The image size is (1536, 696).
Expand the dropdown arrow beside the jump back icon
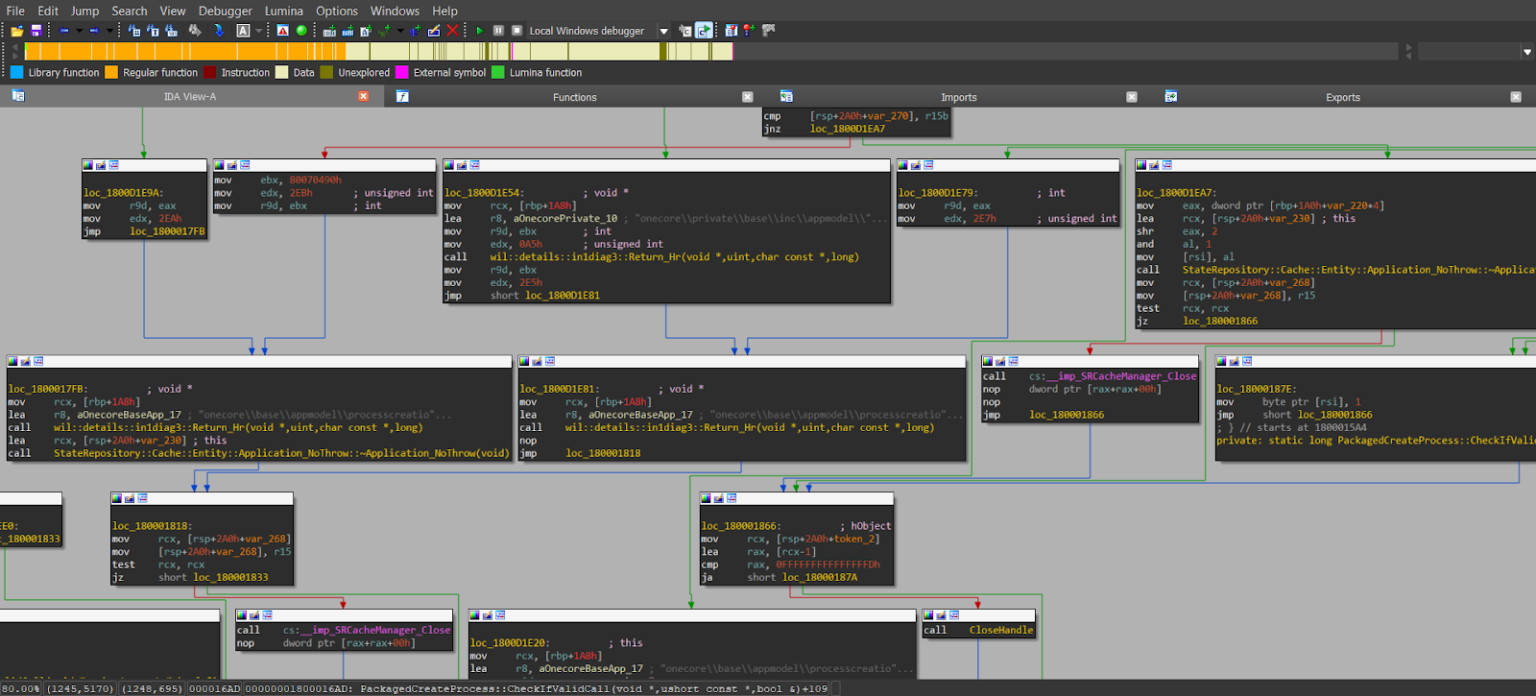pos(80,31)
